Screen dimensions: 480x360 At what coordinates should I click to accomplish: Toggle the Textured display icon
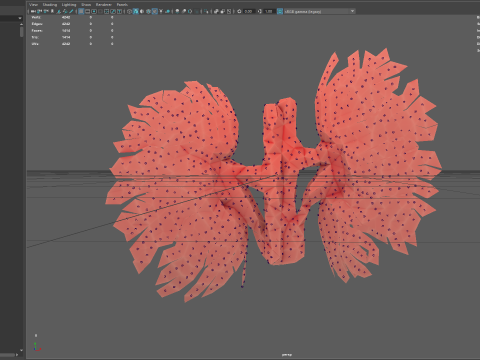click(x=155, y=11)
